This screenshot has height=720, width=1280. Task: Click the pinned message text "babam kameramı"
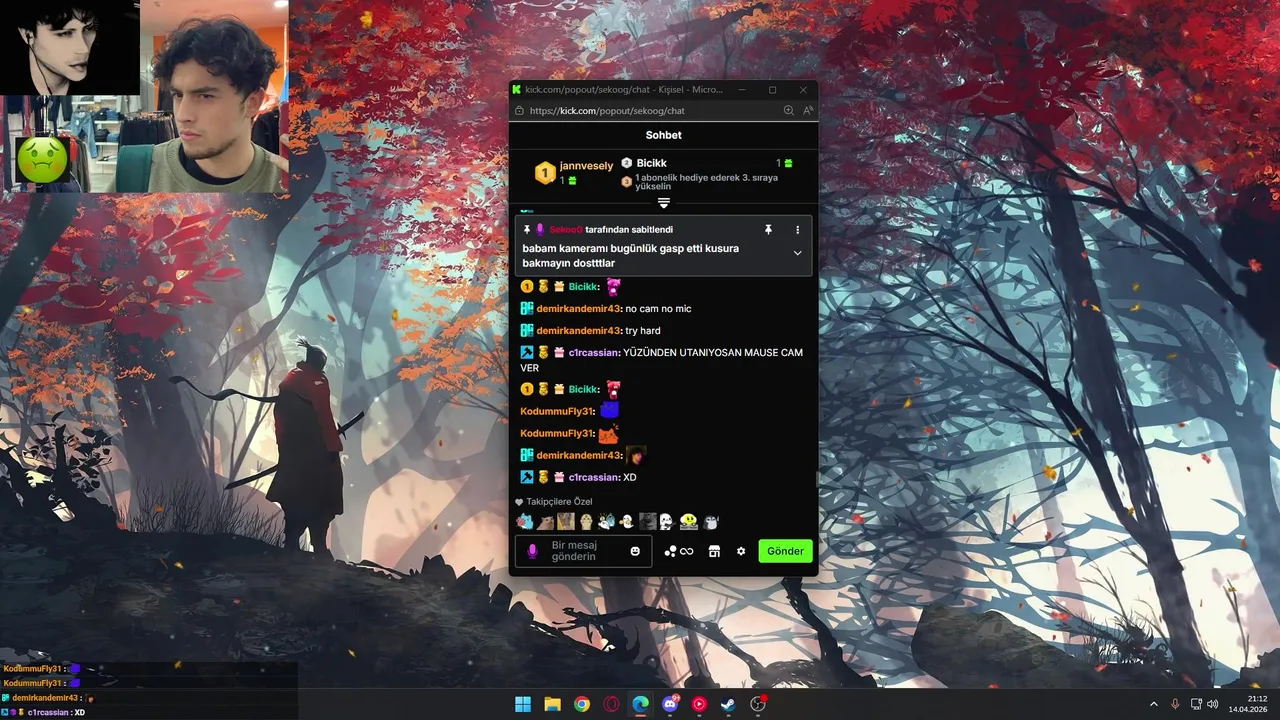pos(630,255)
